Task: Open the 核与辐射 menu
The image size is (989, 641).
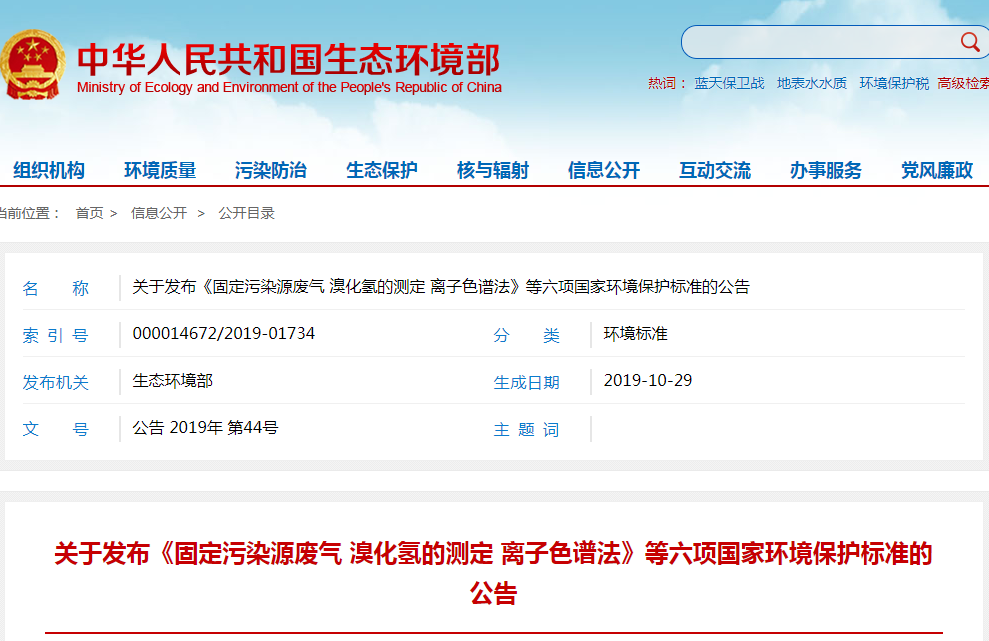Action: pos(493,170)
